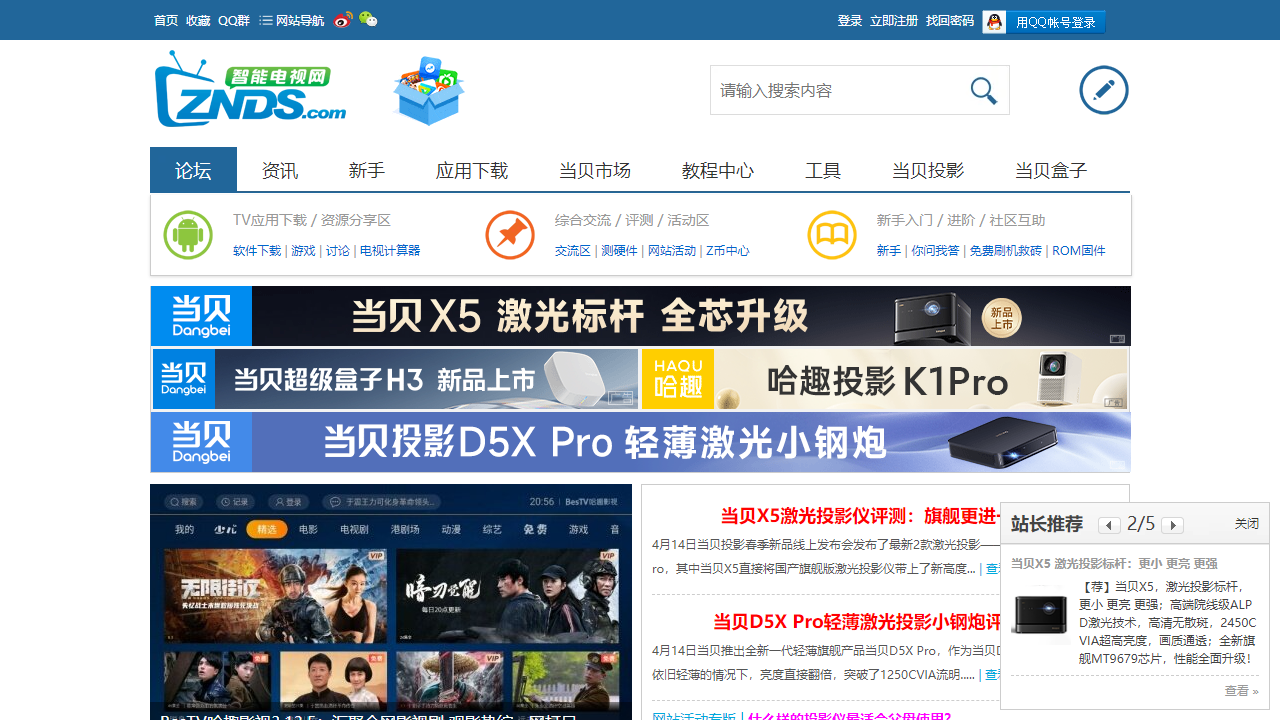
Task: Click the 哈趣投影 K1Pro banner
Action: pos(885,379)
